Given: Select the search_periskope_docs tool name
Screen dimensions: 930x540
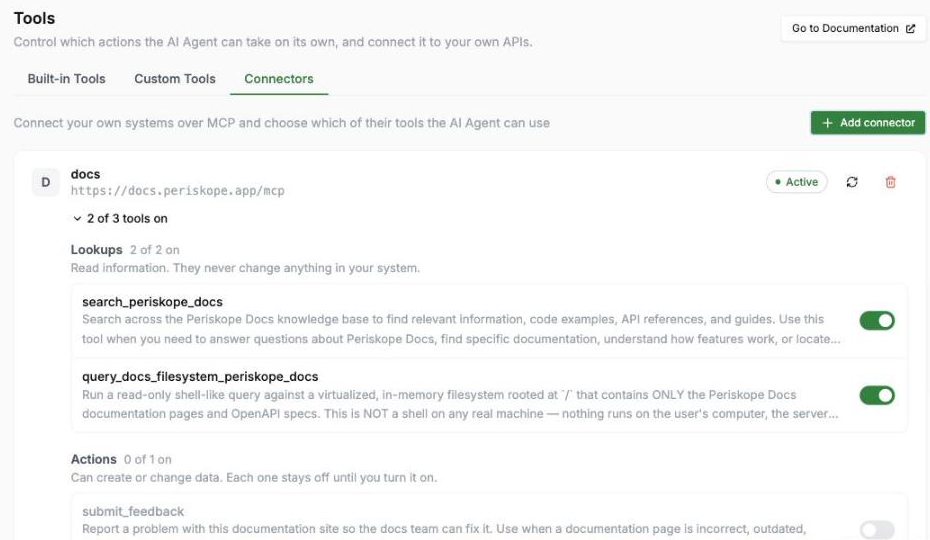Looking at the screenshot, I should coord(152,302).
